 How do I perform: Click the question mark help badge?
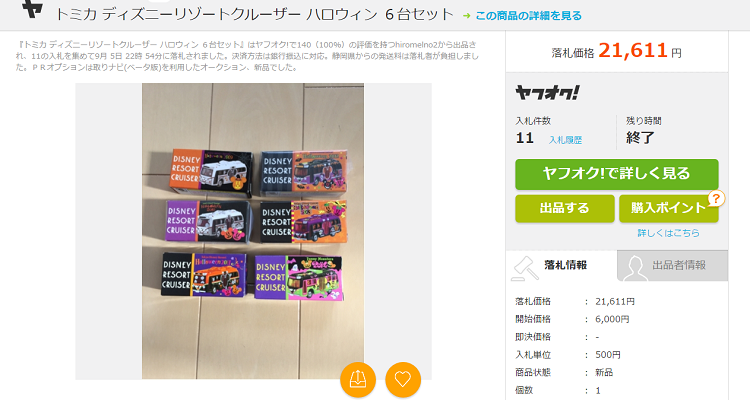tap(716, 198)
